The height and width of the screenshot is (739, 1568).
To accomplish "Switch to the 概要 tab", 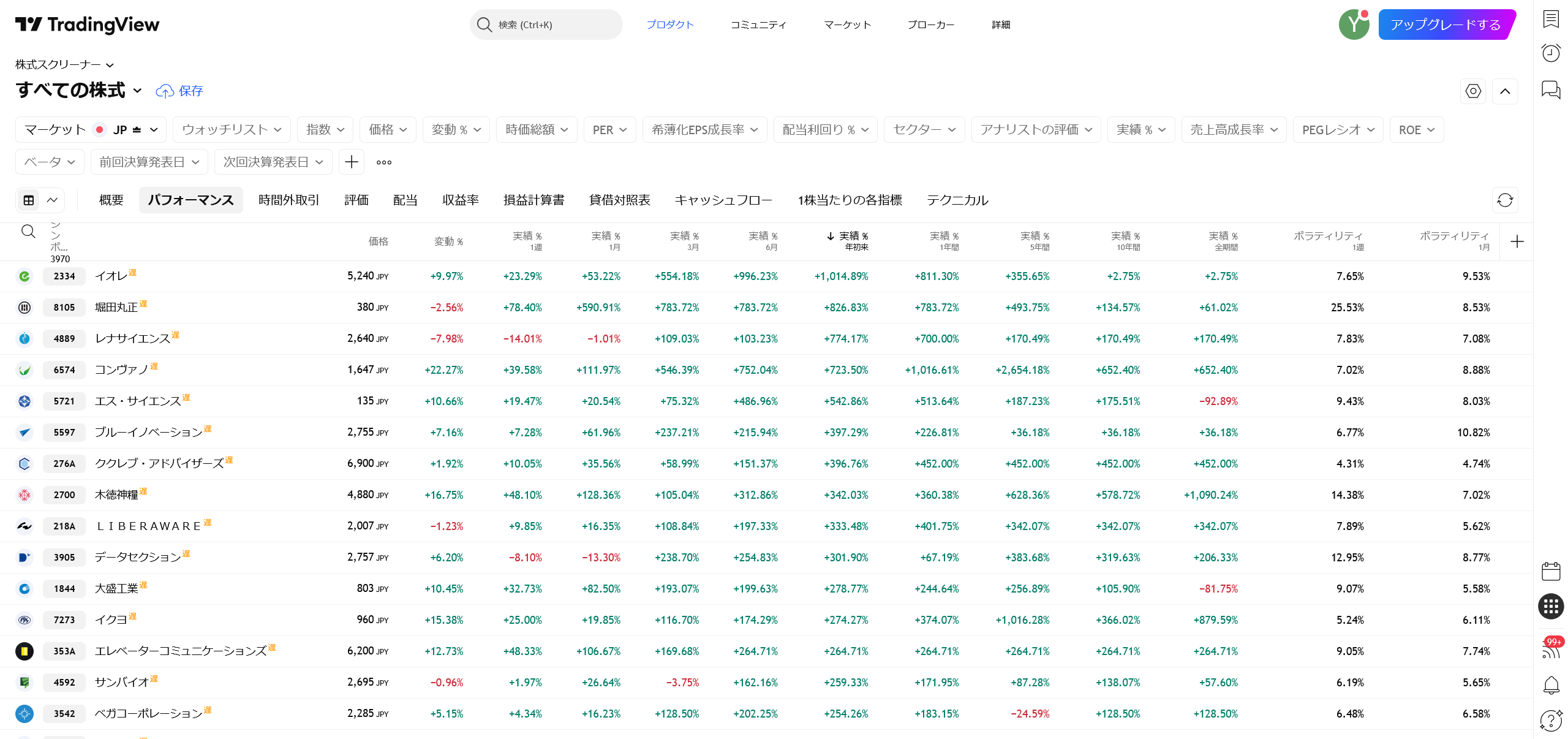I will tap(111, 200).
